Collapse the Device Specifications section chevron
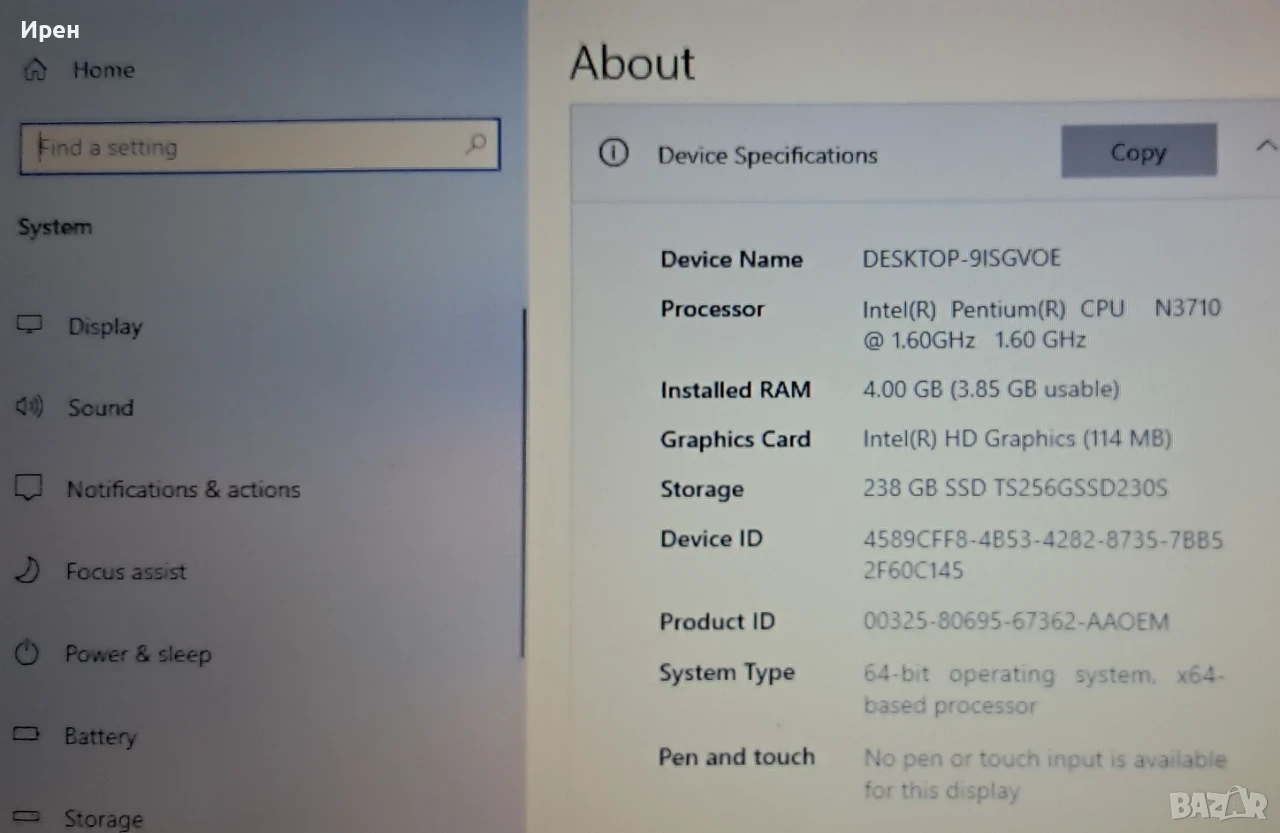This screenshot has width=1280, height=833. (1265, 147)
